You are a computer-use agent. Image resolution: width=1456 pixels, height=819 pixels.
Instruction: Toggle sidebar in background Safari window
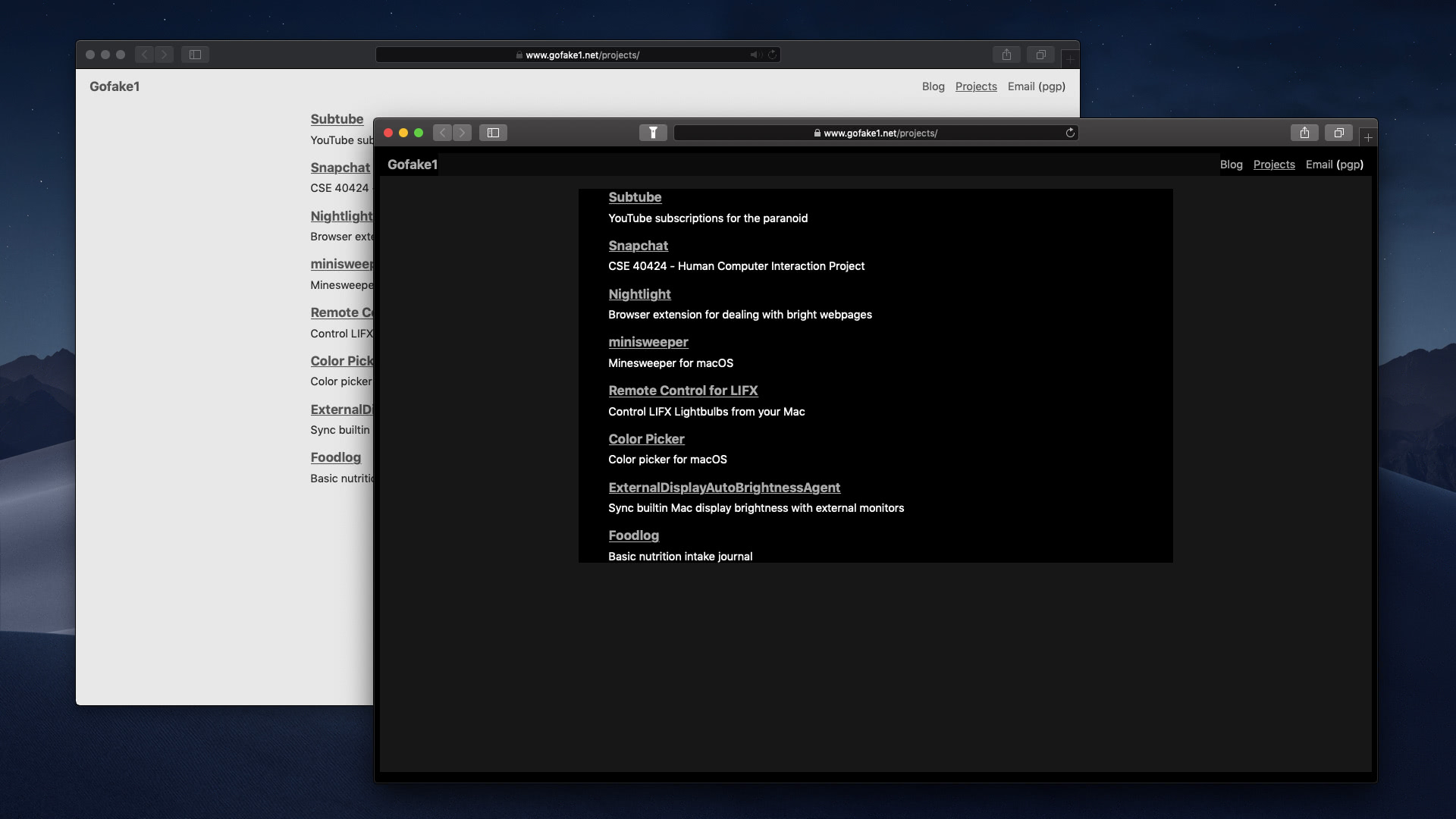pos(195,55)
